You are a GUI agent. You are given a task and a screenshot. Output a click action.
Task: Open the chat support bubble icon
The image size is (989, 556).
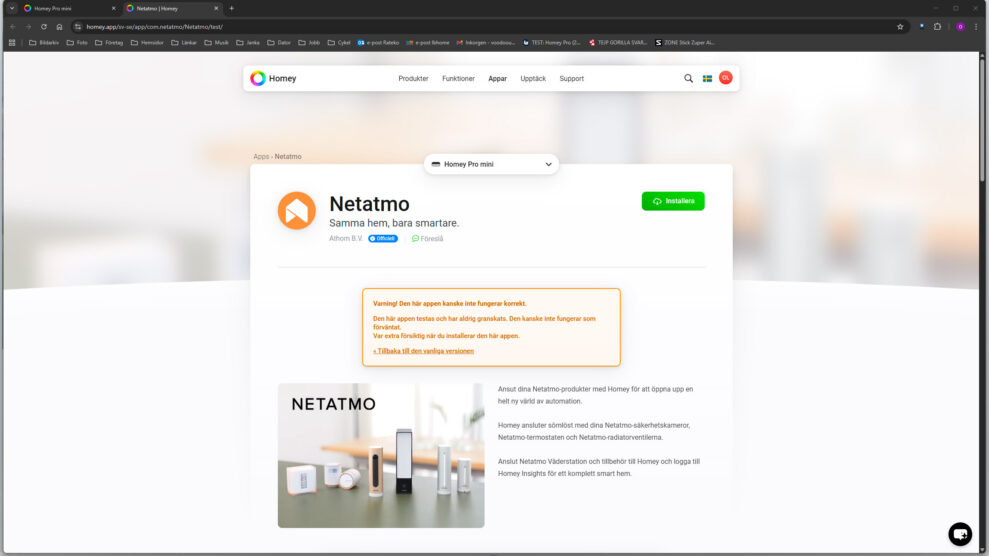click(x=960, y=534)
